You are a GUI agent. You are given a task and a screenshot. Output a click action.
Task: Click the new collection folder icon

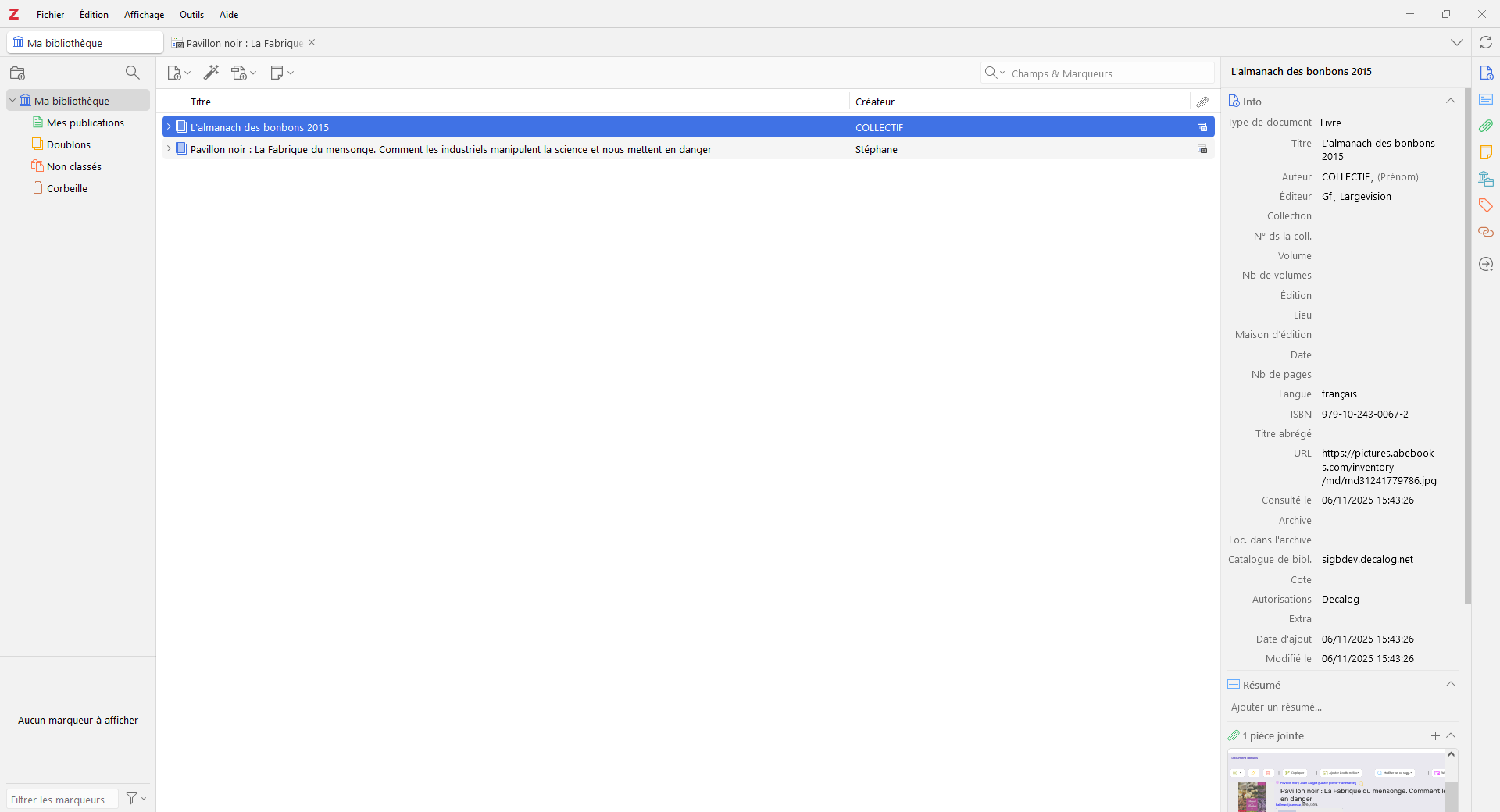tap(17, 73)
